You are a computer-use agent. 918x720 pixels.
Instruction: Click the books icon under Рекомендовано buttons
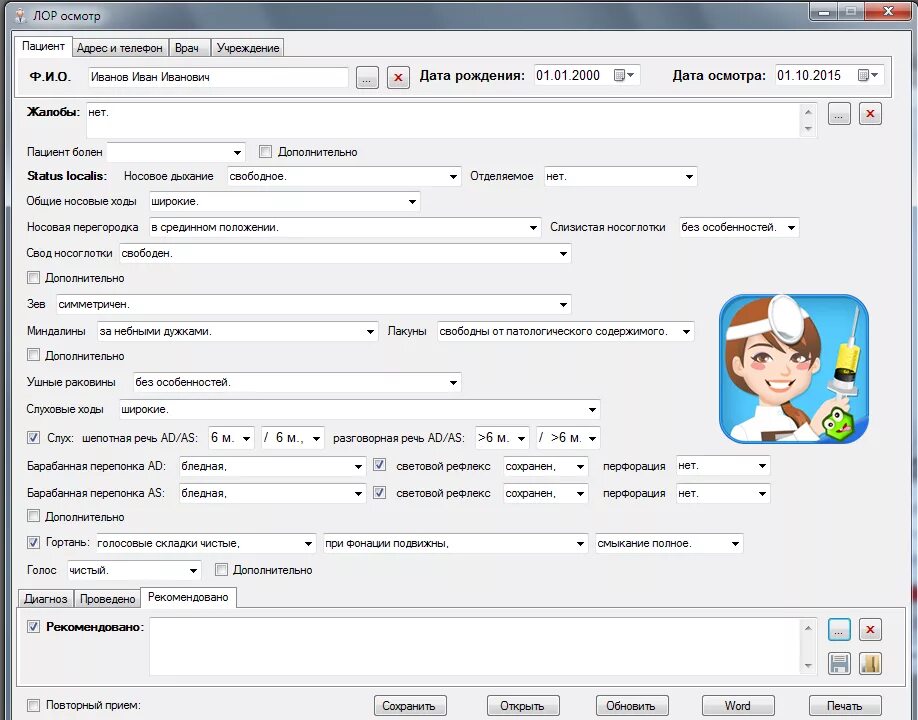(870, 663)
